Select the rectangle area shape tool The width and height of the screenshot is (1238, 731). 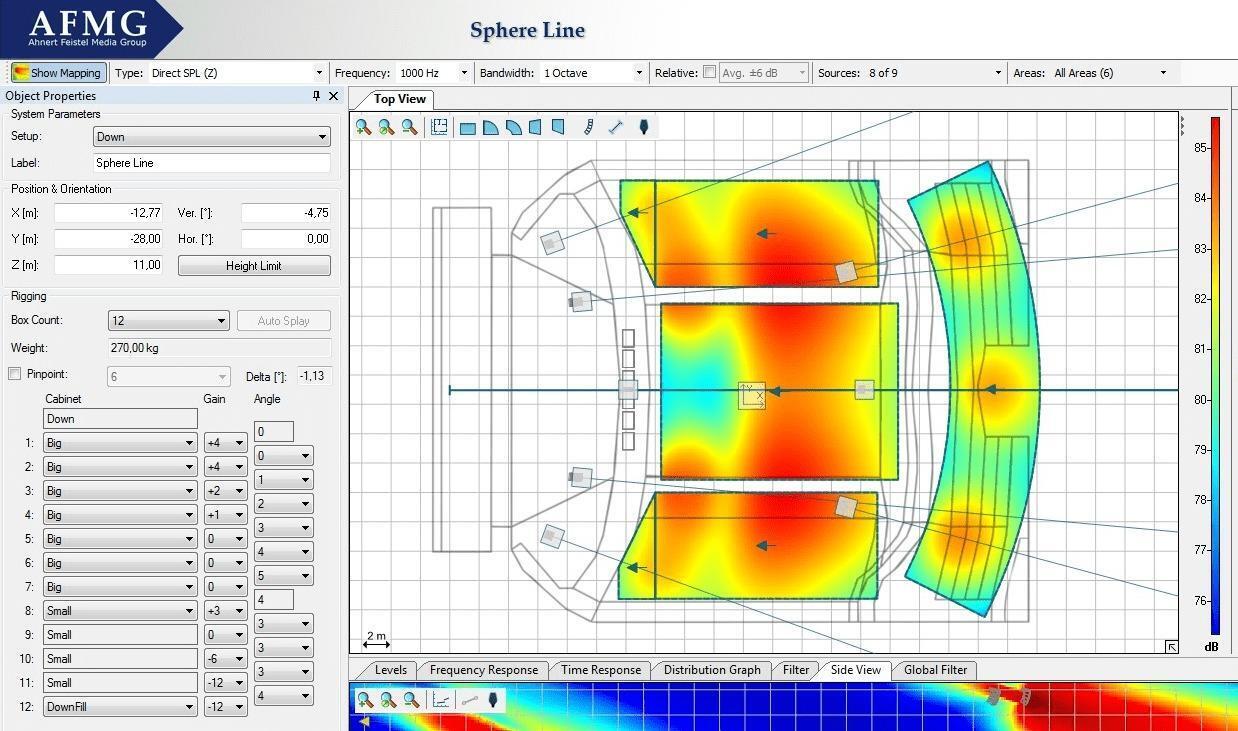tap(467, 128)
